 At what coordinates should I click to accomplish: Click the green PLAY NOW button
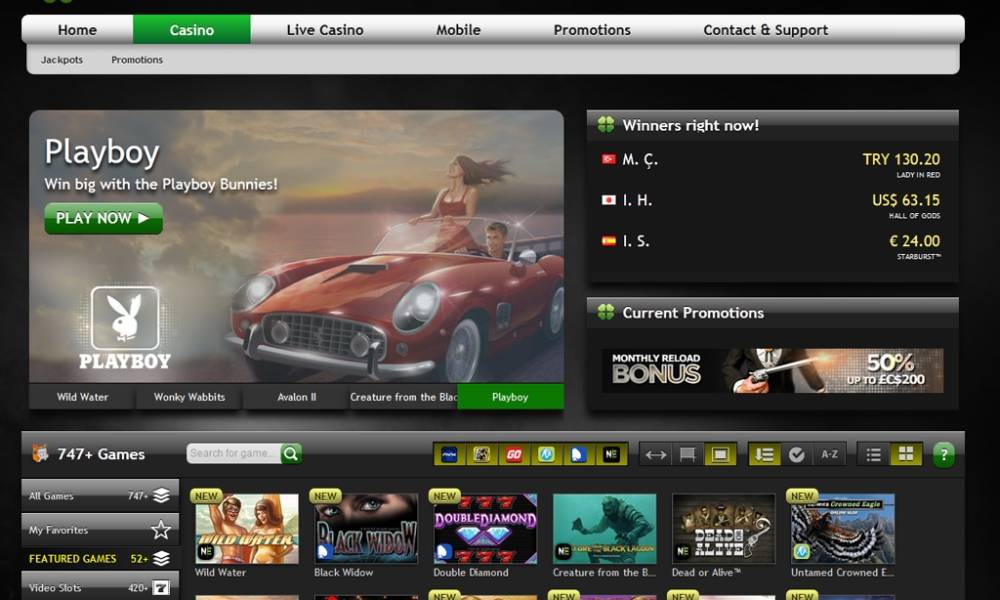tap(103, 218)
